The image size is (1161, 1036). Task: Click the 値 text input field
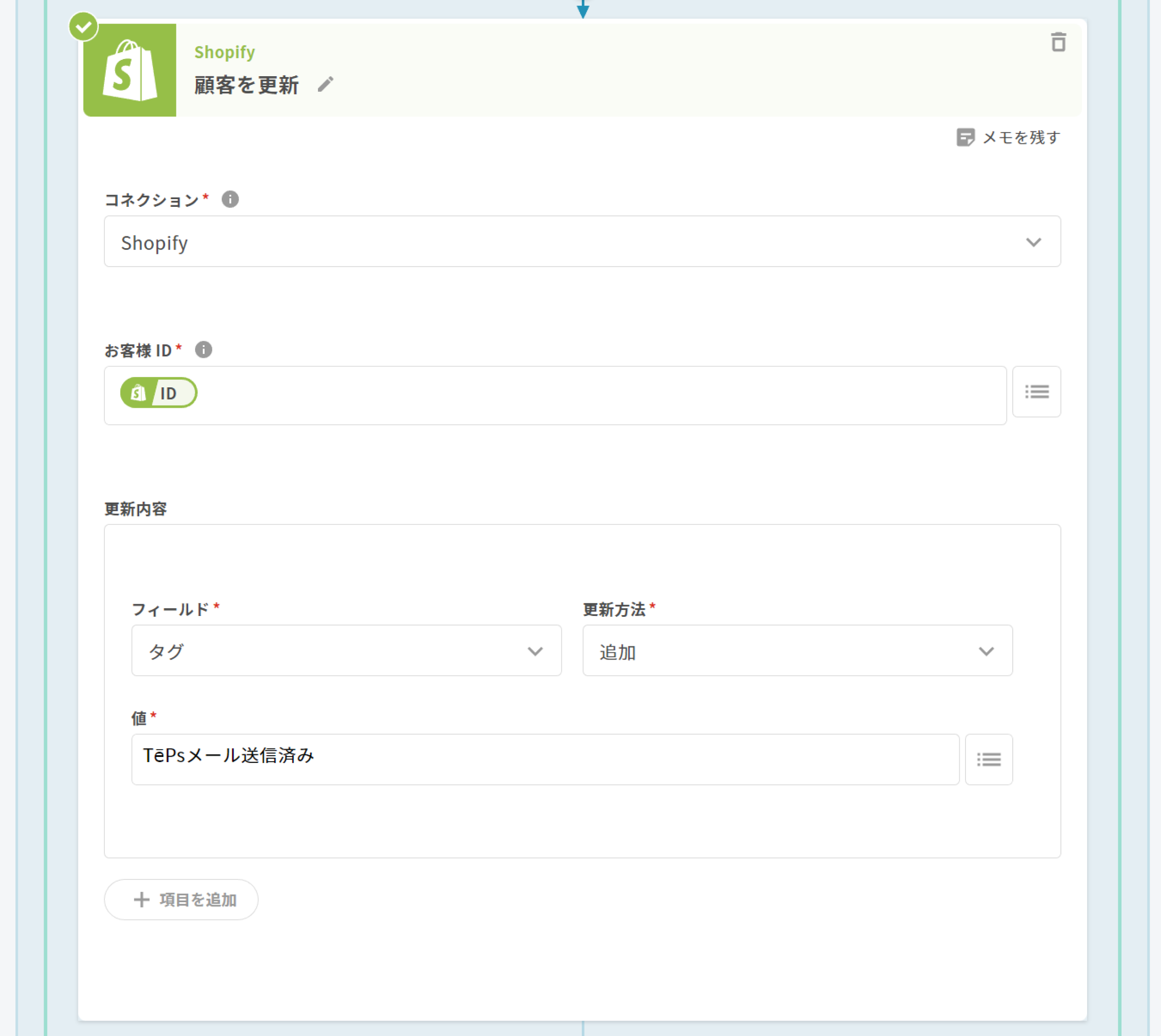tap(545, 759)
